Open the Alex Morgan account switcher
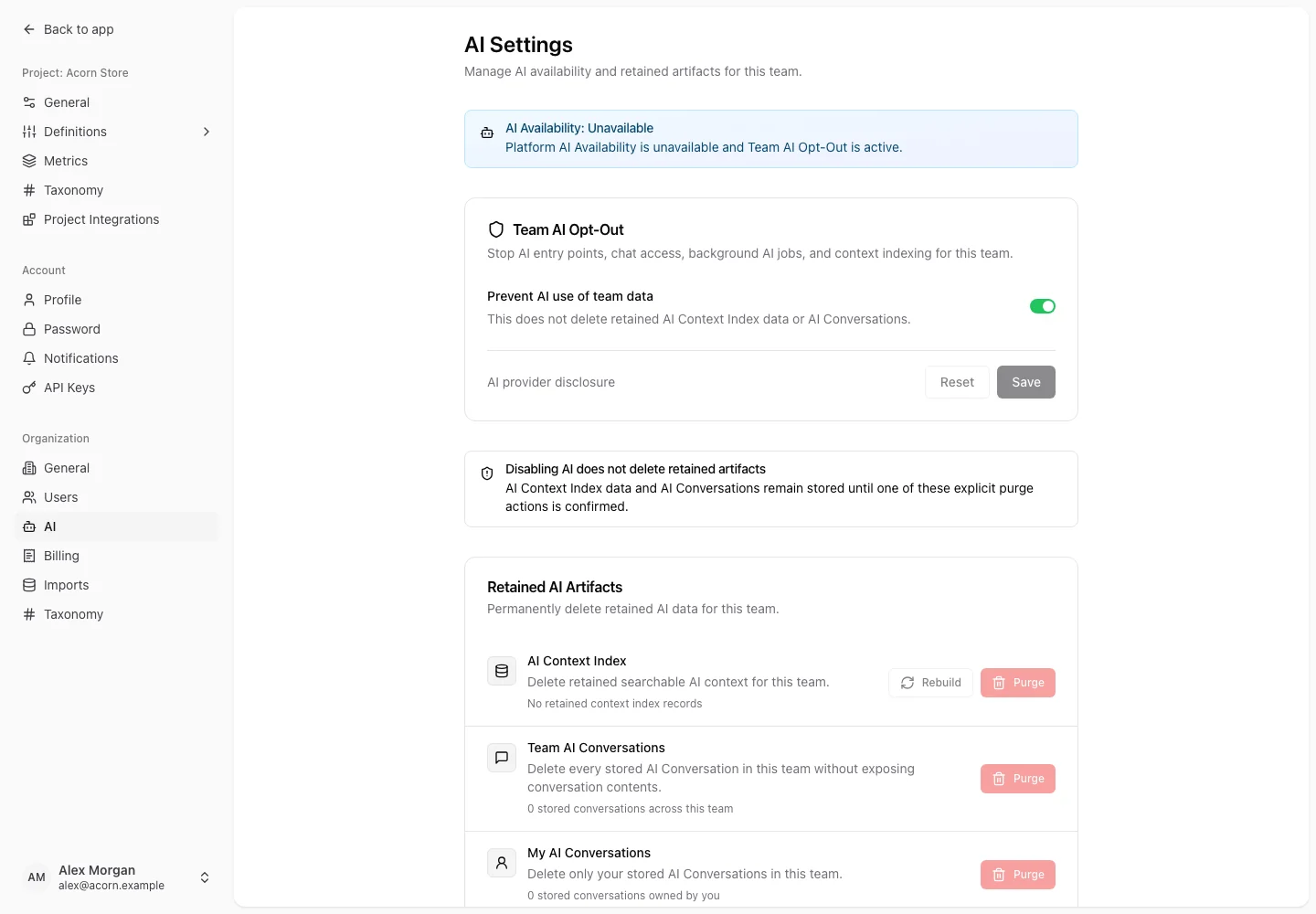 click(x=117, y=877)
